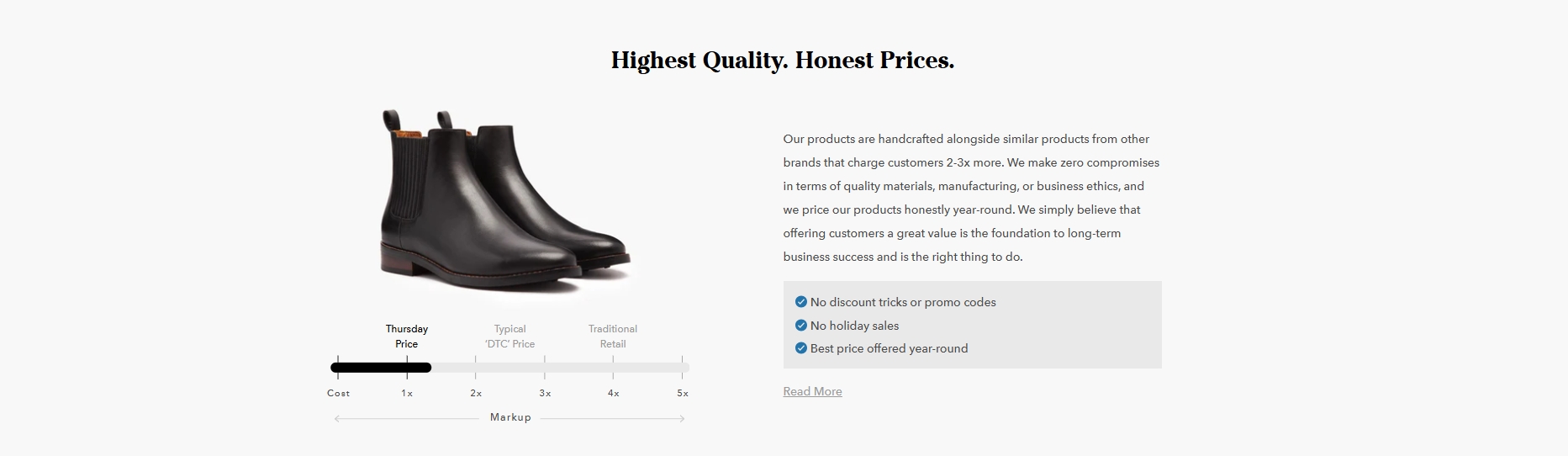Select the Typical 'DTC' Price label
This screenshot has width=1568, height=456.
pyautogui.click(x=509, y=337)
